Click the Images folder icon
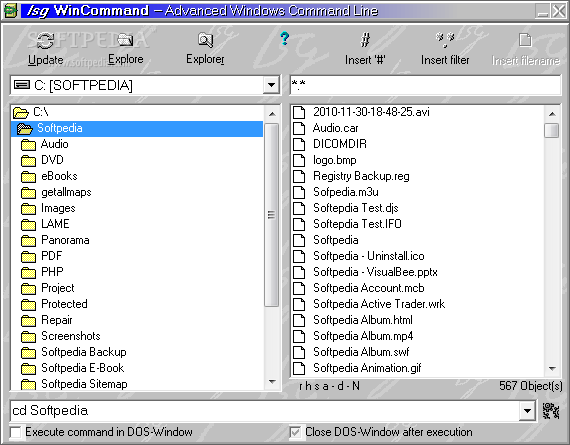Image resolution: width=570 pixels, height=445 pixels. pos(28,209)
